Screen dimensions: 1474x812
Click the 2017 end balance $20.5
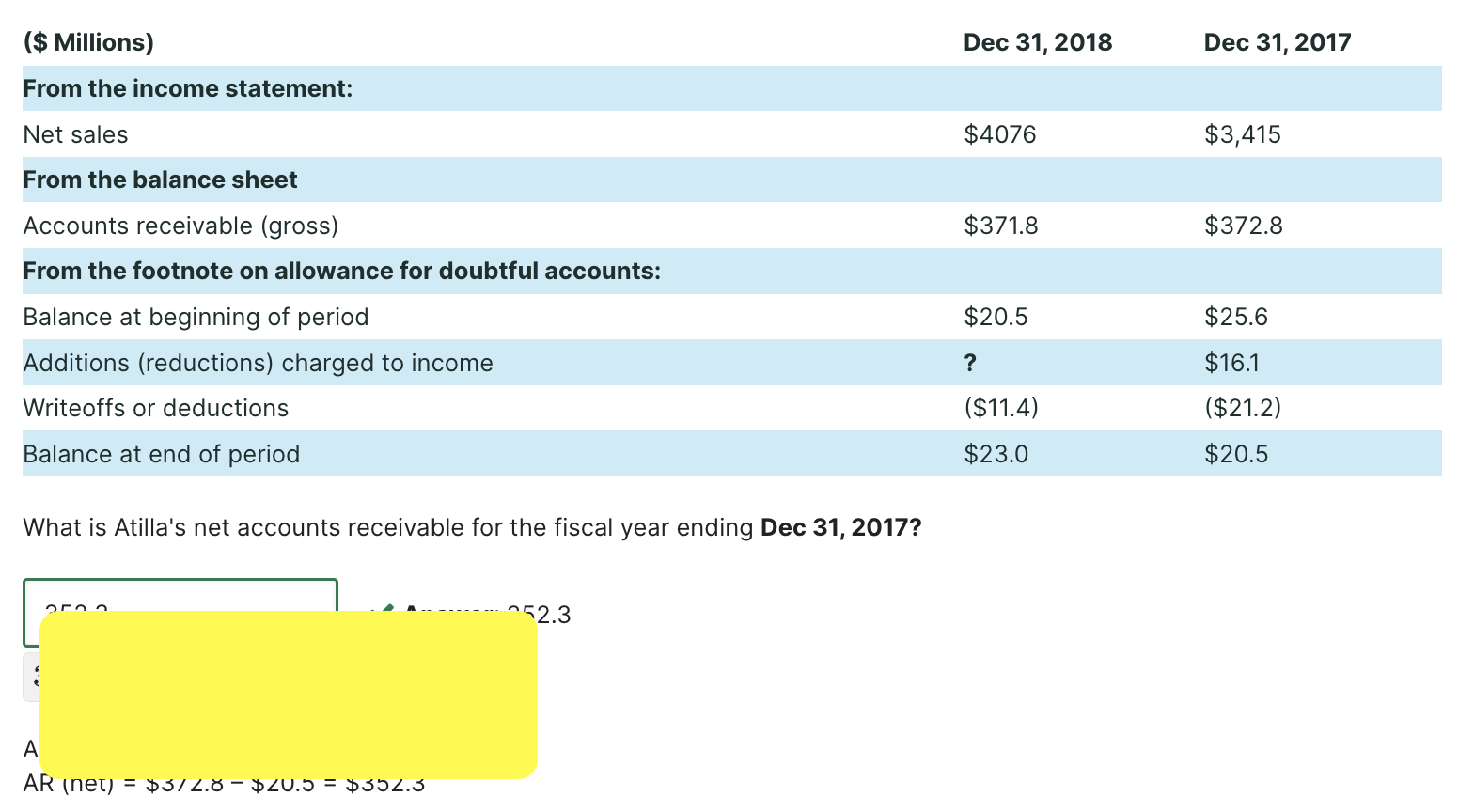point(1236,454)
